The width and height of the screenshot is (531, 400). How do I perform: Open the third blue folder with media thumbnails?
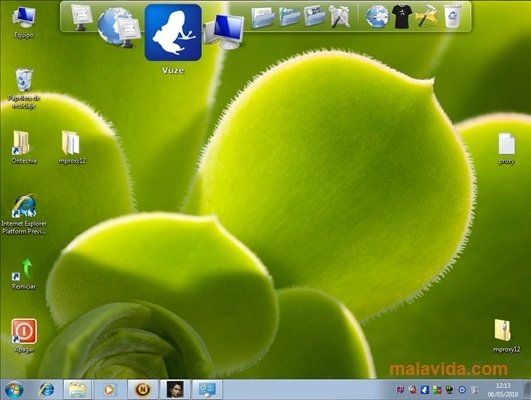pos(314,16)
